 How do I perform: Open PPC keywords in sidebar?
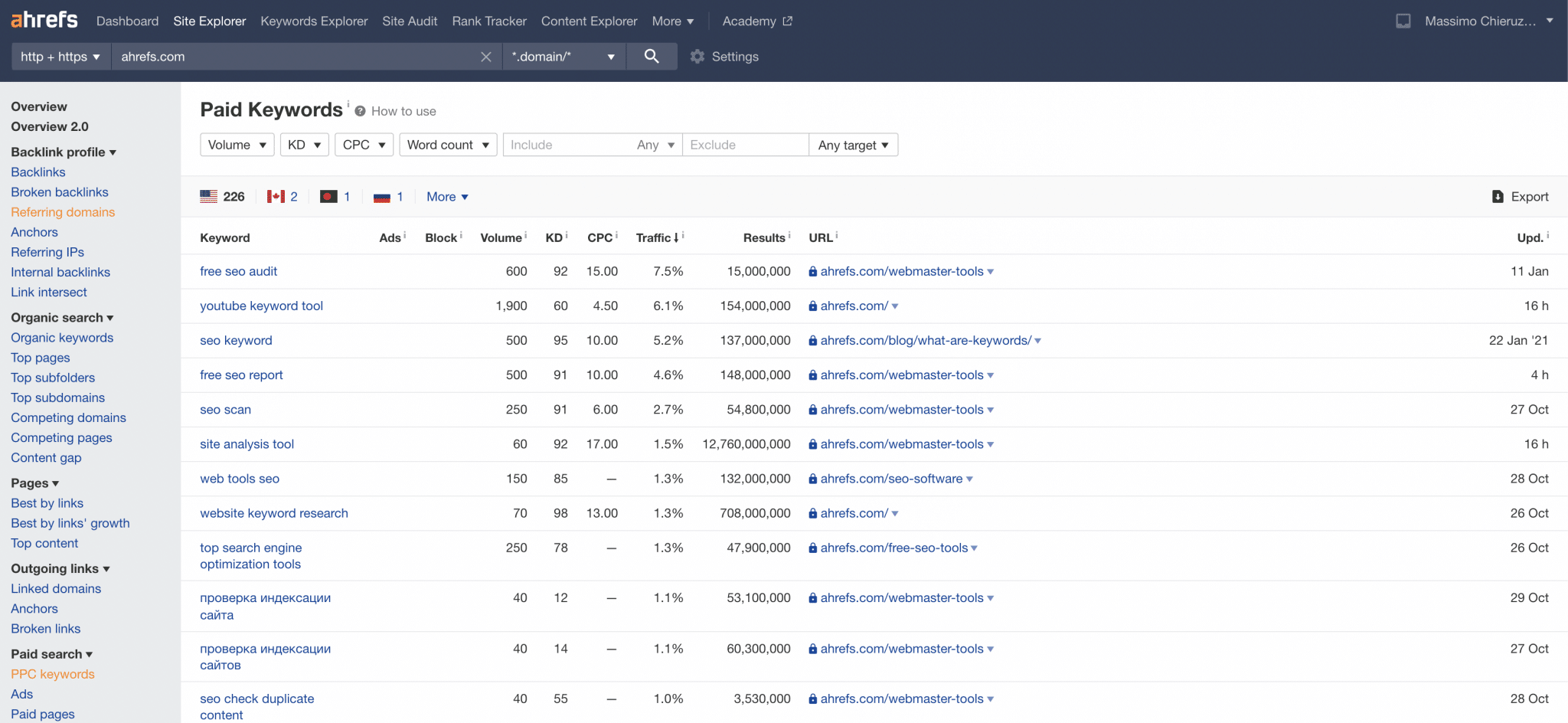point(53,674)
